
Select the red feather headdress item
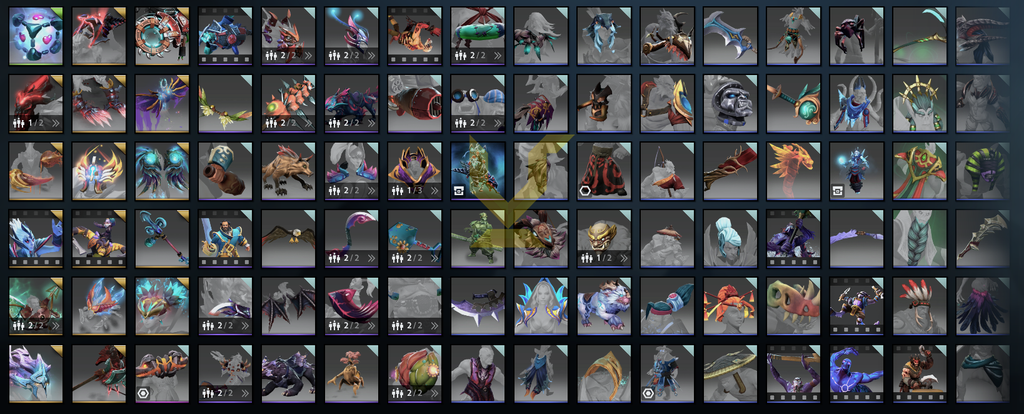pos(920,306)
